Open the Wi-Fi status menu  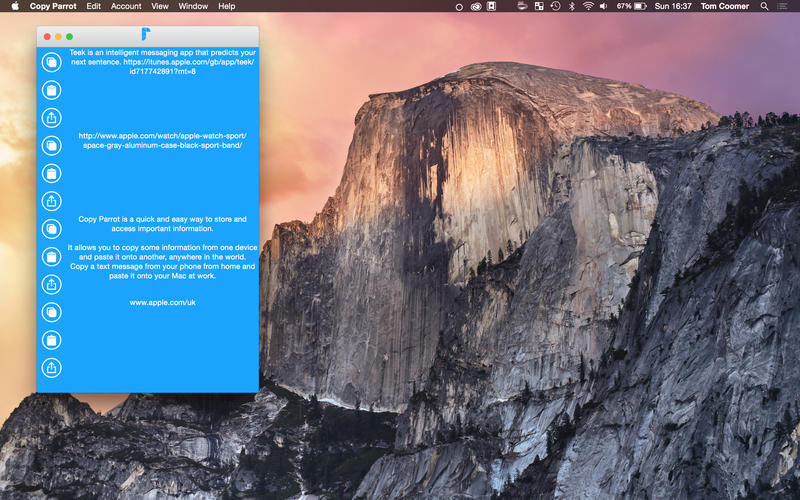click(588, 6)
